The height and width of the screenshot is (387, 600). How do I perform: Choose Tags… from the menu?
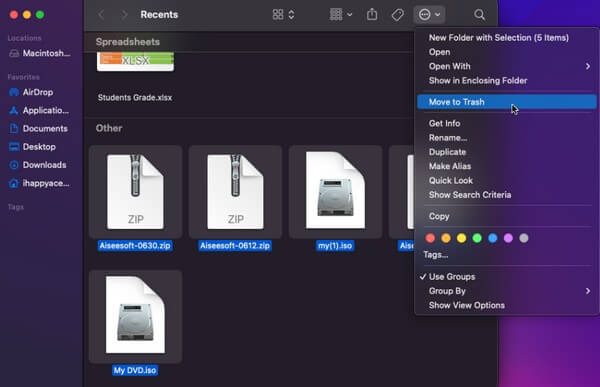[435, 255]
